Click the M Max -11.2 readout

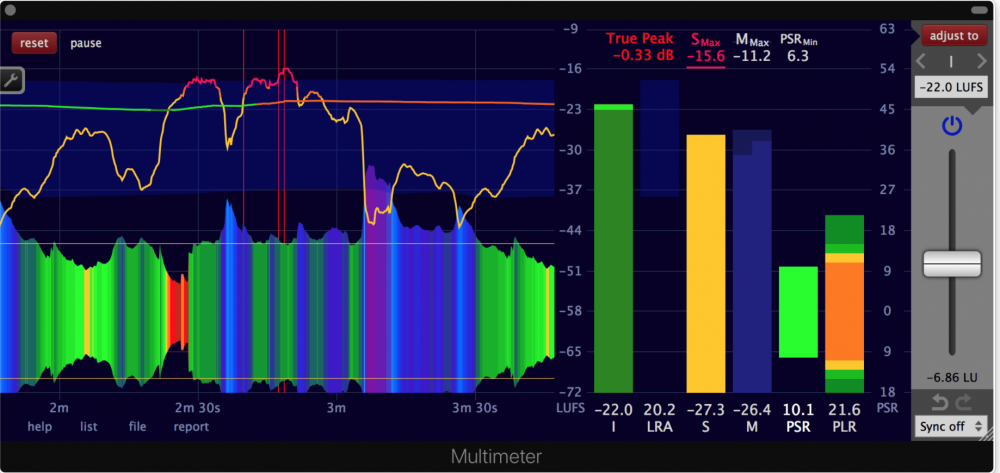click(751, 47)
